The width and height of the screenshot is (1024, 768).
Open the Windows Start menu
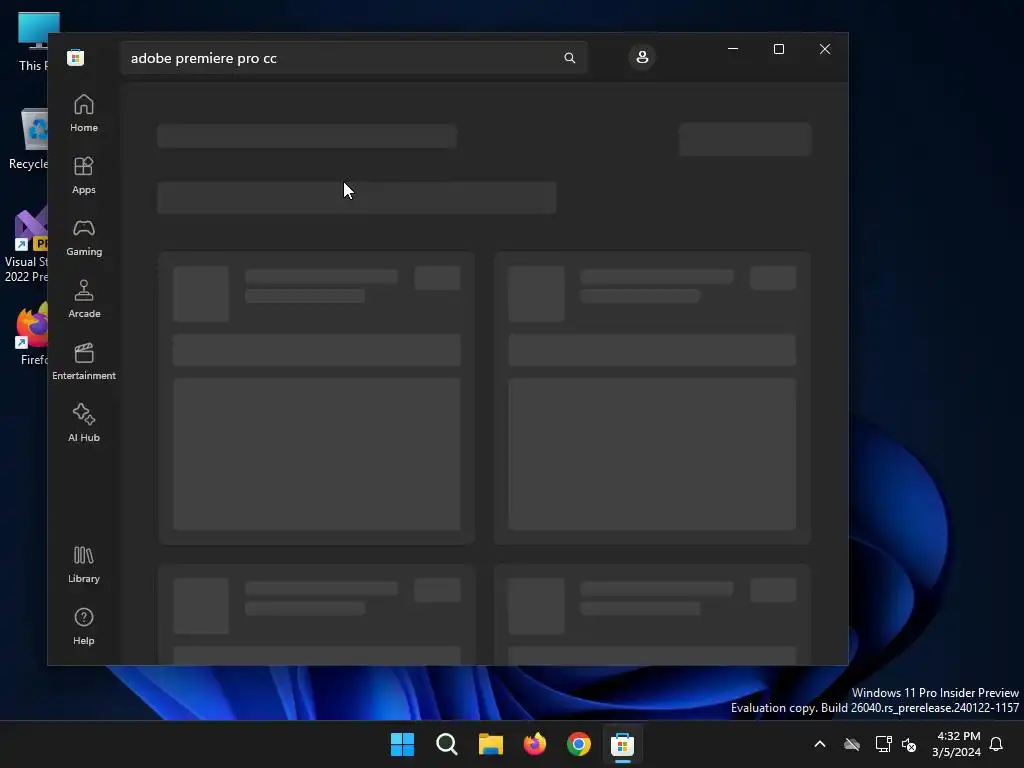[x=402, y=744]
